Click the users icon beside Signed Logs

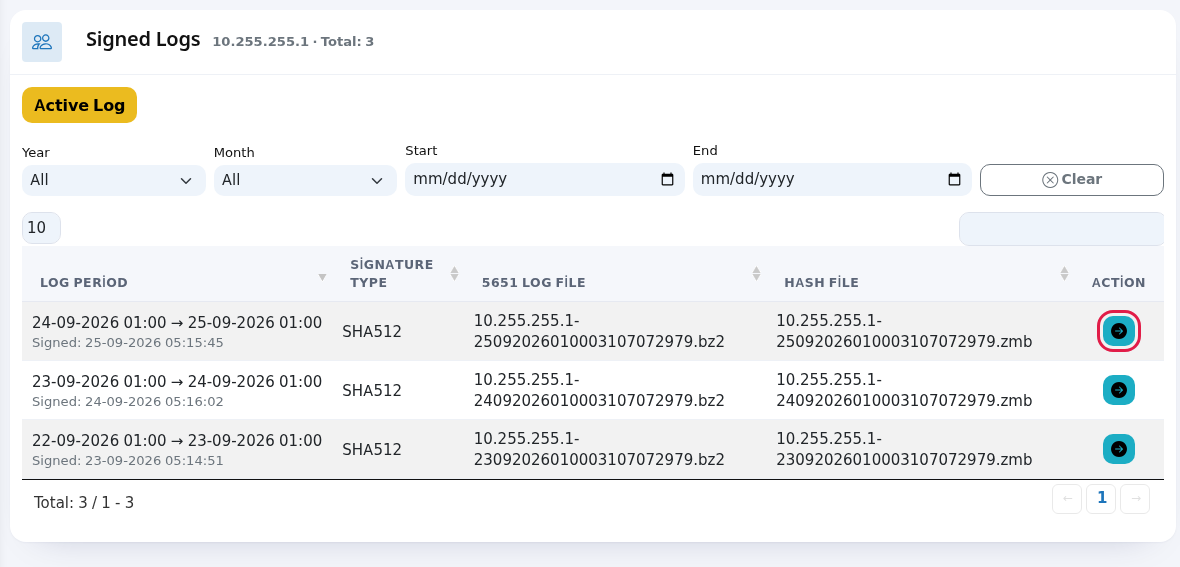point(42,42)
